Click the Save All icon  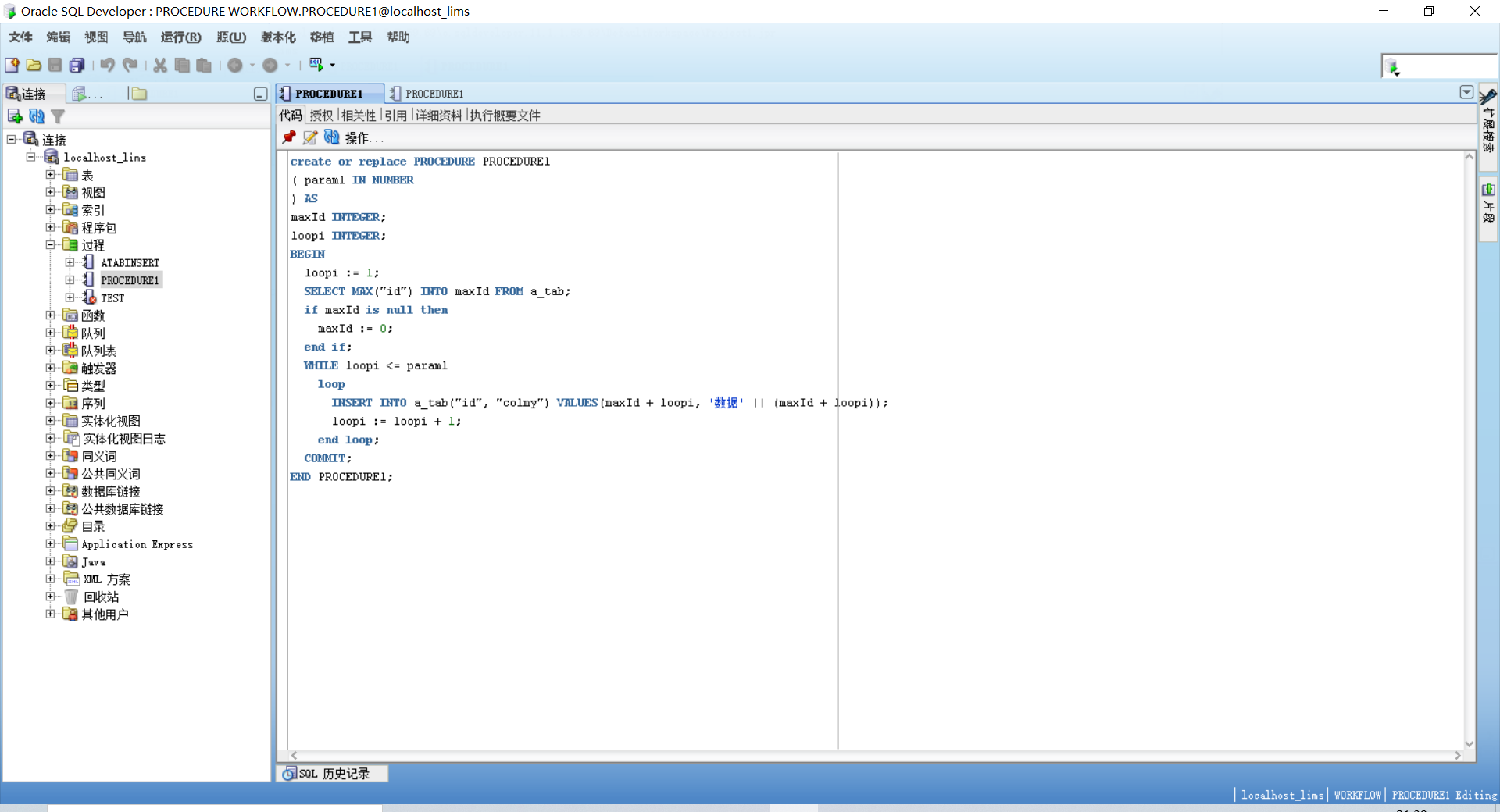[77, 65]
